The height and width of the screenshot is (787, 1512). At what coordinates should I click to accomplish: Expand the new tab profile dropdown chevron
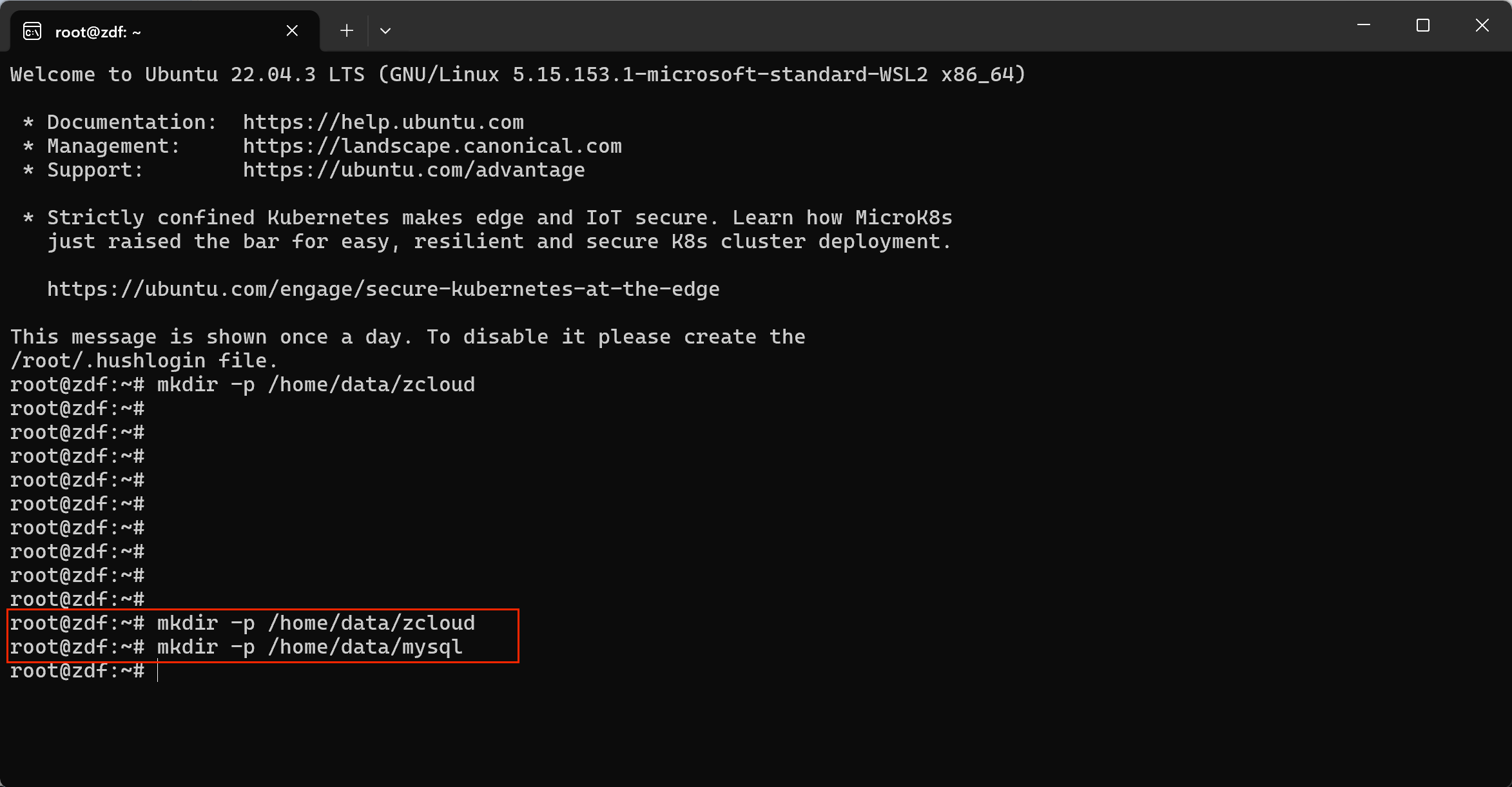pyautogui.click(x=385, y=31)
